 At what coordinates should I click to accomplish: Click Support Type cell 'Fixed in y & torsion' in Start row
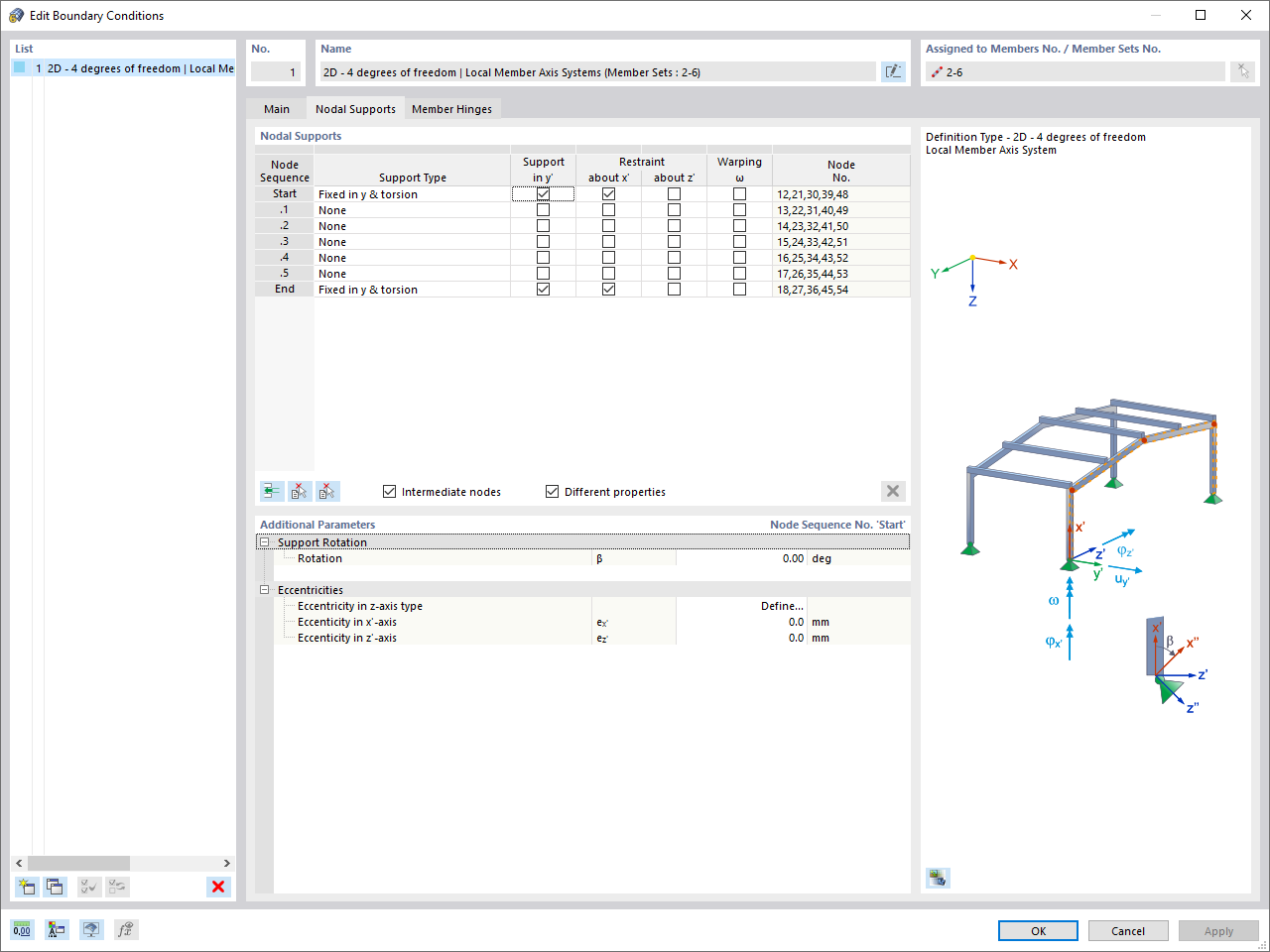point(412,194)
